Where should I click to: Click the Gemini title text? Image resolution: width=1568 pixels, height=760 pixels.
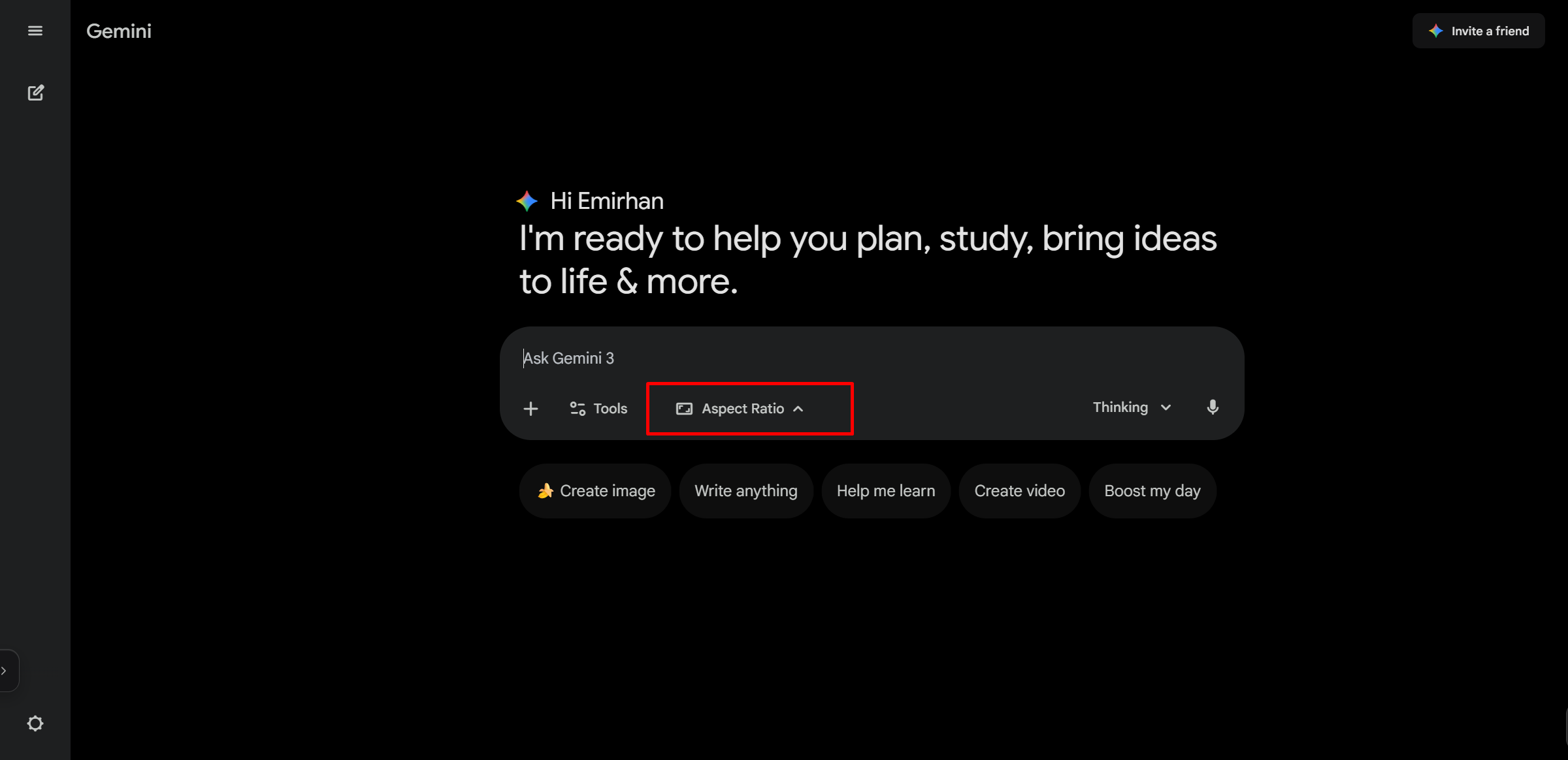(119, 31)
